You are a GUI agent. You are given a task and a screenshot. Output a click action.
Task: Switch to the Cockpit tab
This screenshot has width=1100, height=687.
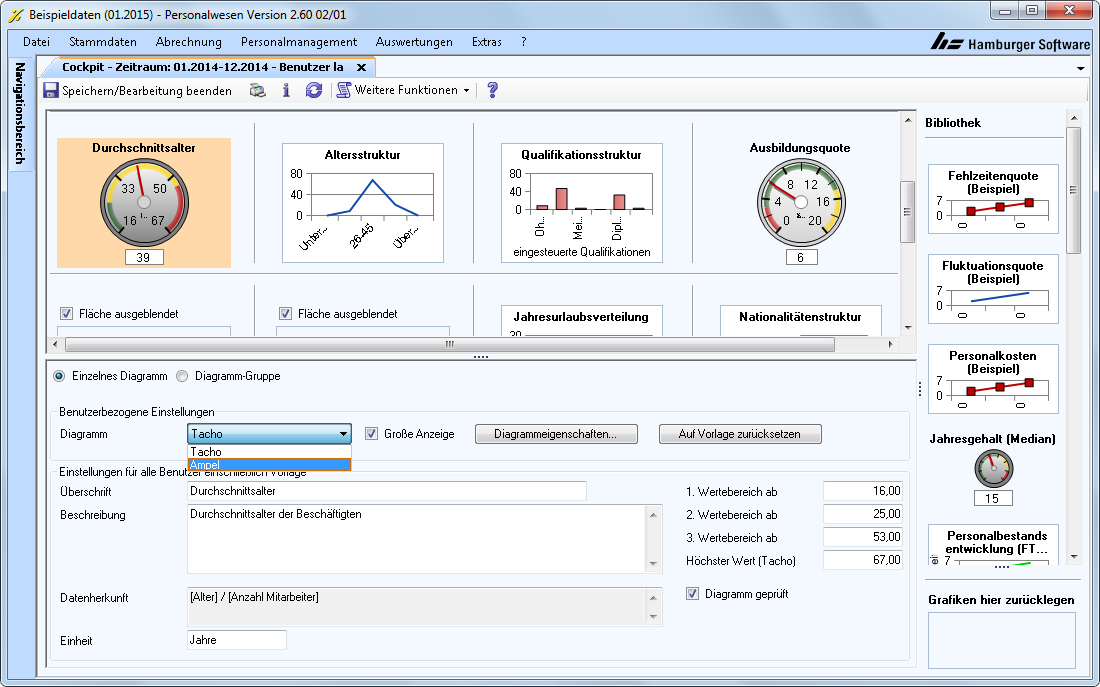203,67
